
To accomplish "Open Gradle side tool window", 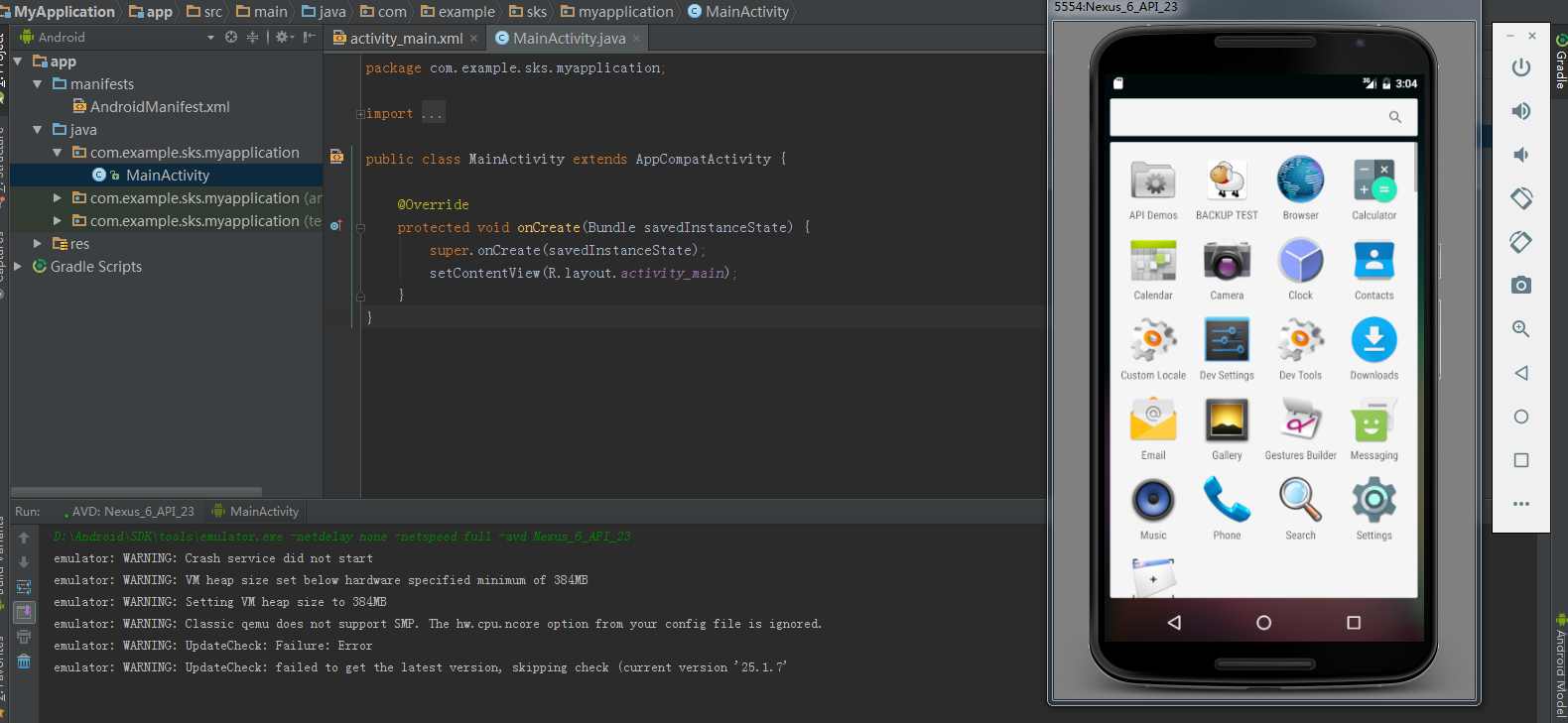I will tap(1560, 61).
